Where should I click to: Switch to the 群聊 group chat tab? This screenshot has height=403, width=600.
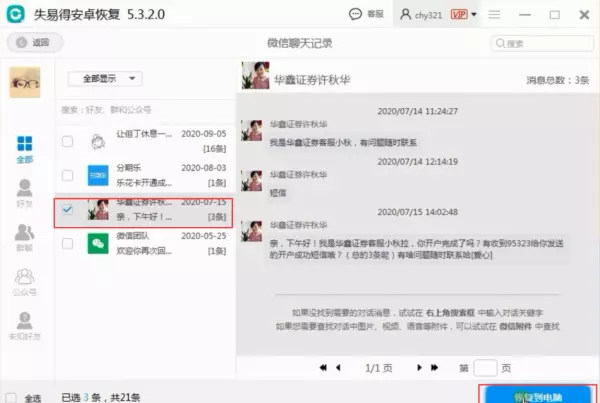[24, 237]
